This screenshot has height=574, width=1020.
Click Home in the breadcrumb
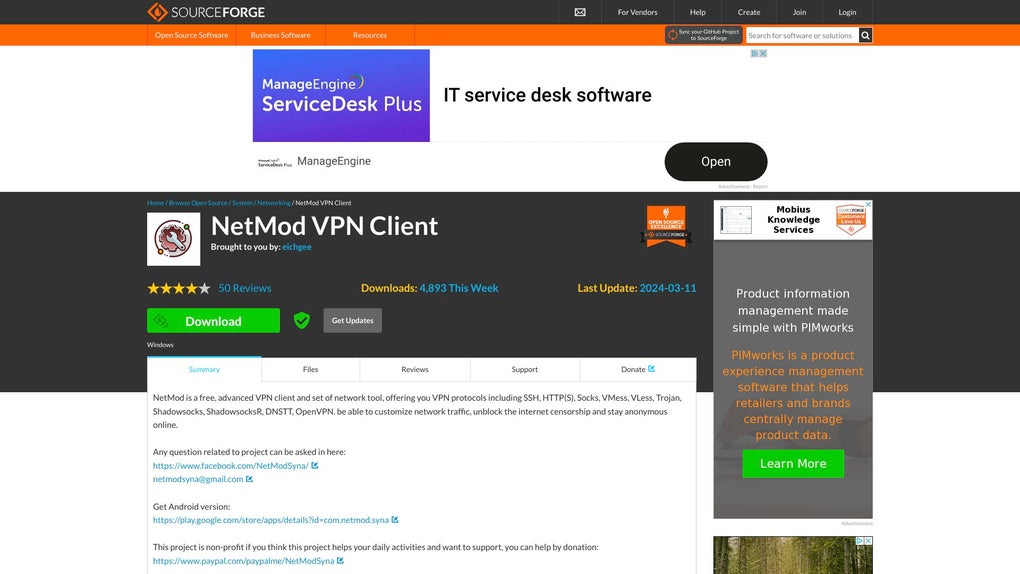pyautogui.click(x=155, y=203)
